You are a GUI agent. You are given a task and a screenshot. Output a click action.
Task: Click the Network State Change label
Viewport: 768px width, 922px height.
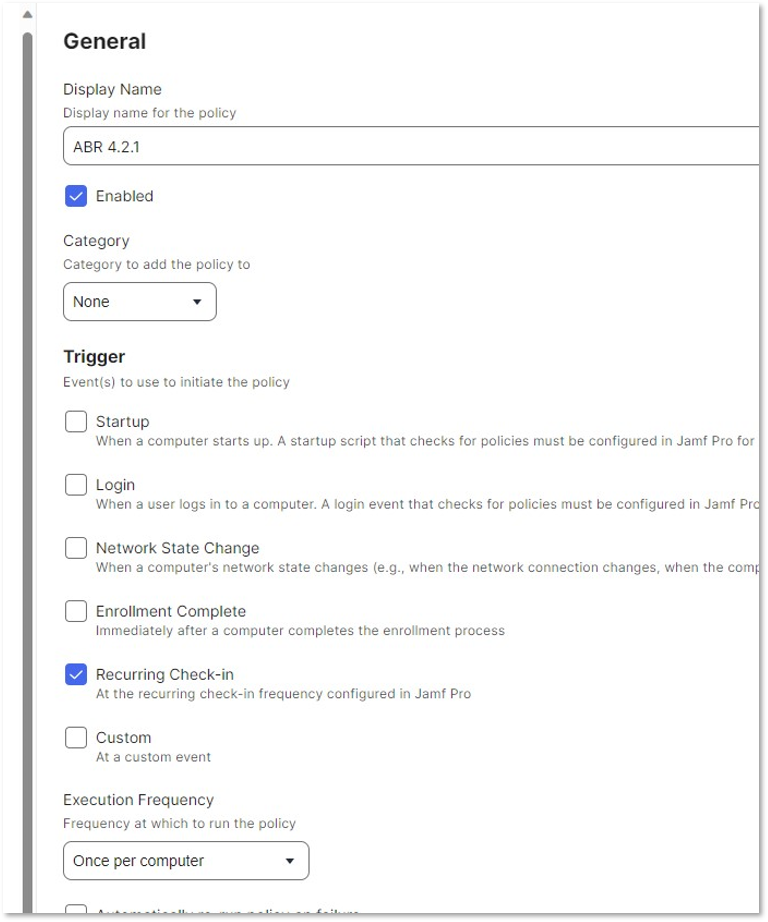point(178,548)
